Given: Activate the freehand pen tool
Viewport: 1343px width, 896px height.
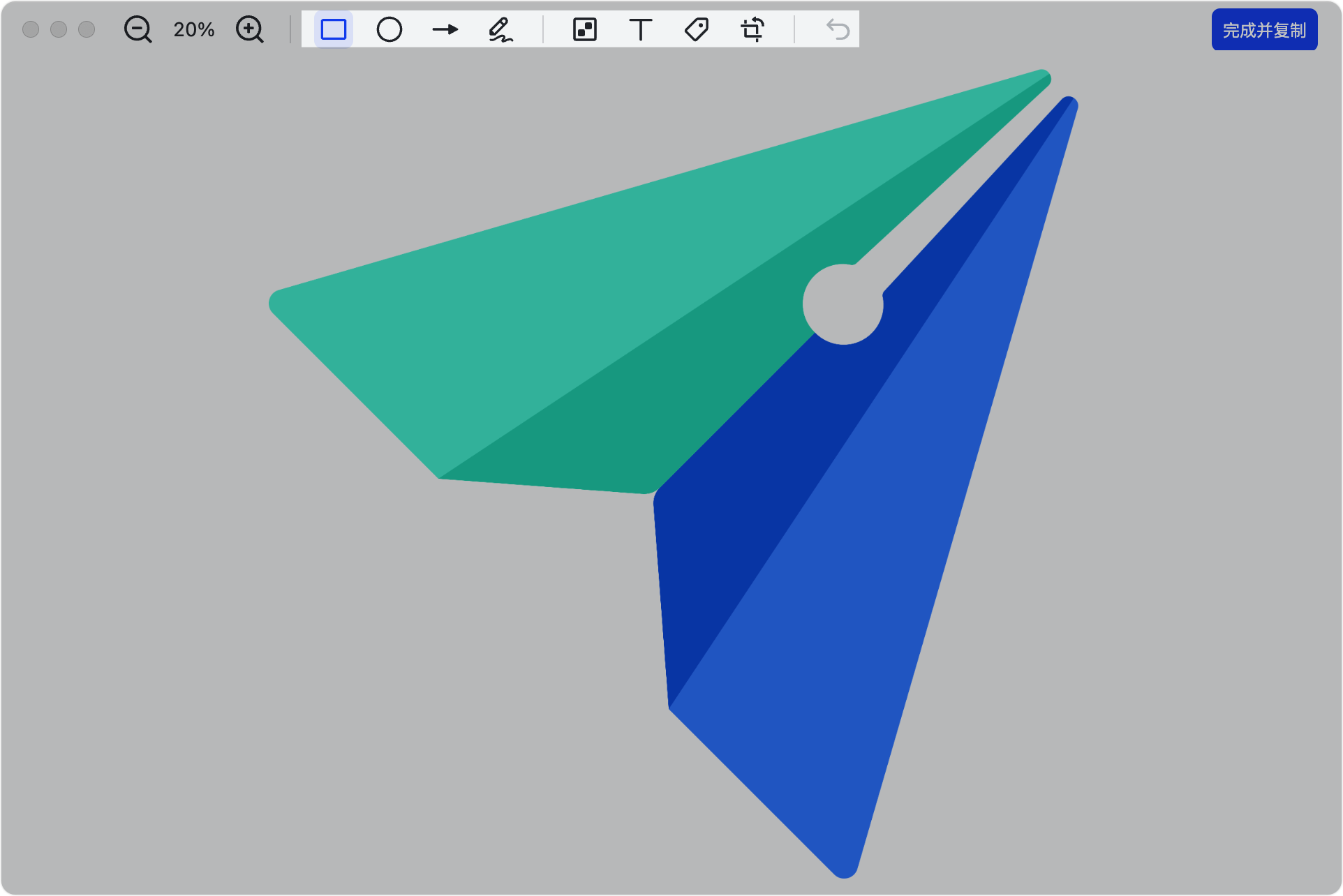Looking at the screenshot, I should click(x=500, y=29).
